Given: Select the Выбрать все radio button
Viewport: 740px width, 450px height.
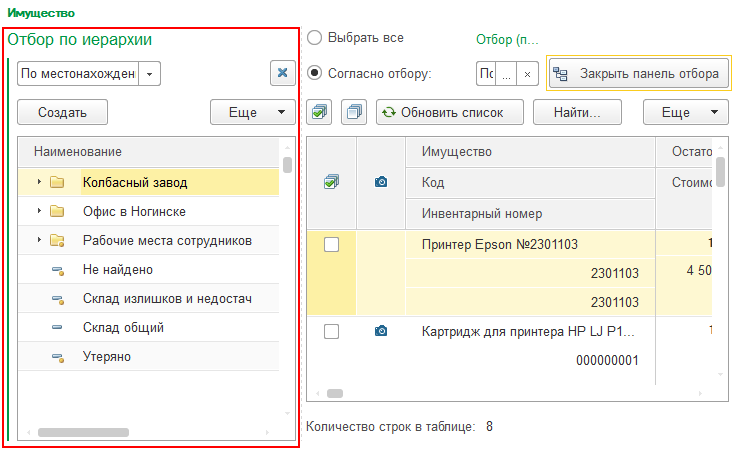Looking at the screenshot, I should pos(315,38).
